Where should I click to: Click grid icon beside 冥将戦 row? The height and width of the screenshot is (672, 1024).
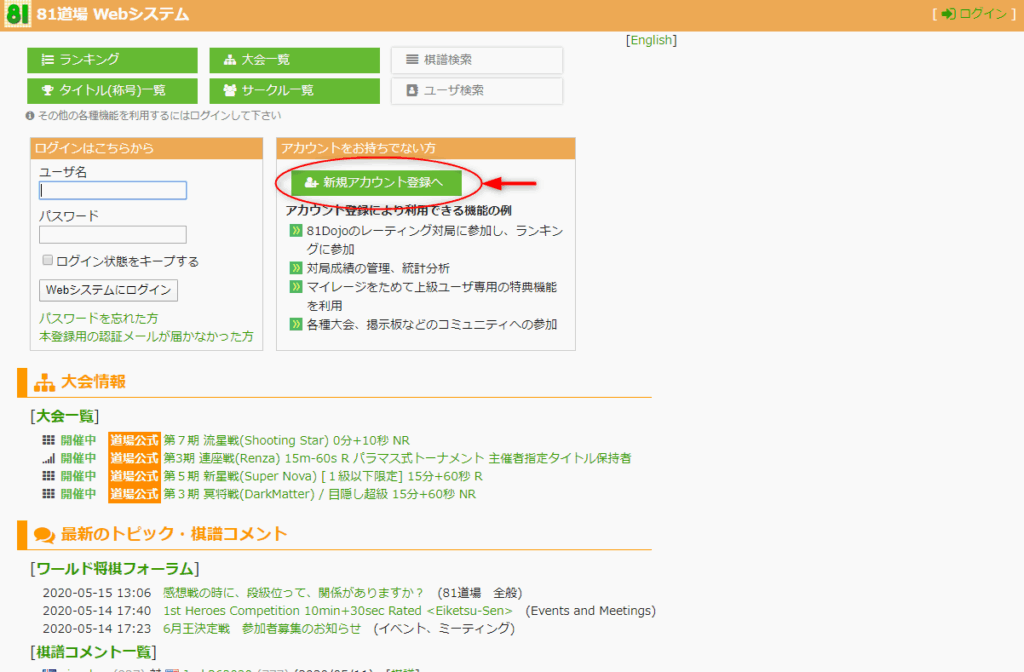[x=48, y=494]
